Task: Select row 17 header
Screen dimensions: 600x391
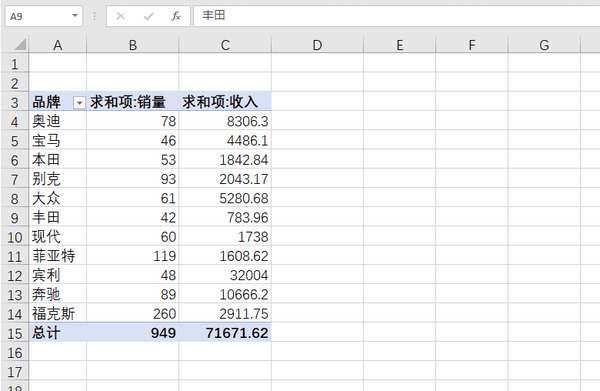Action: click(x=15, y=371)
